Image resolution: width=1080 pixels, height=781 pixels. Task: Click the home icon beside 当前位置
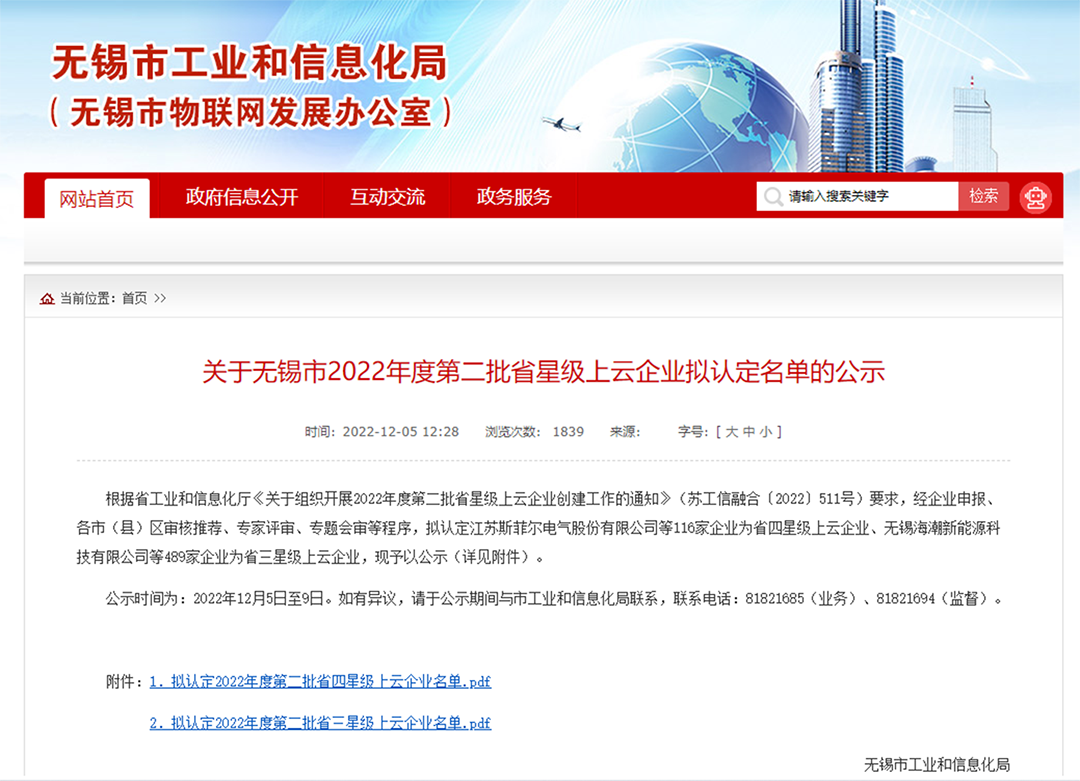point(47,298)
